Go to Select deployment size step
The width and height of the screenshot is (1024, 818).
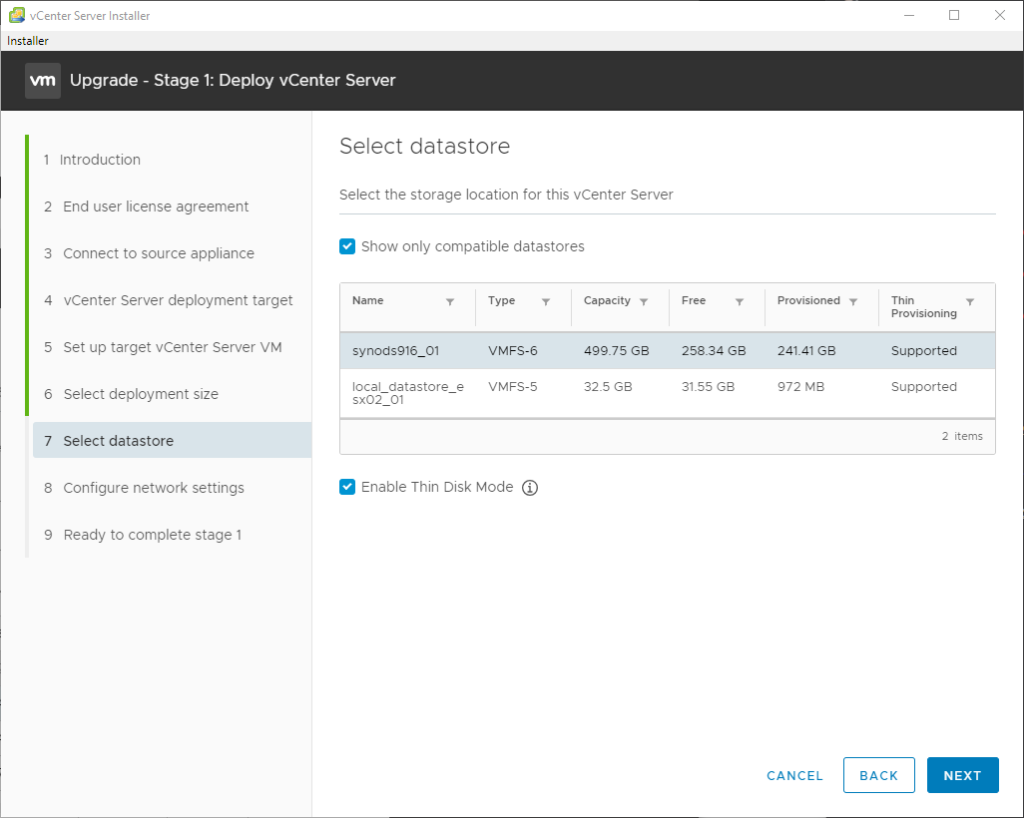pyautogui.click(x=131, y=394)
